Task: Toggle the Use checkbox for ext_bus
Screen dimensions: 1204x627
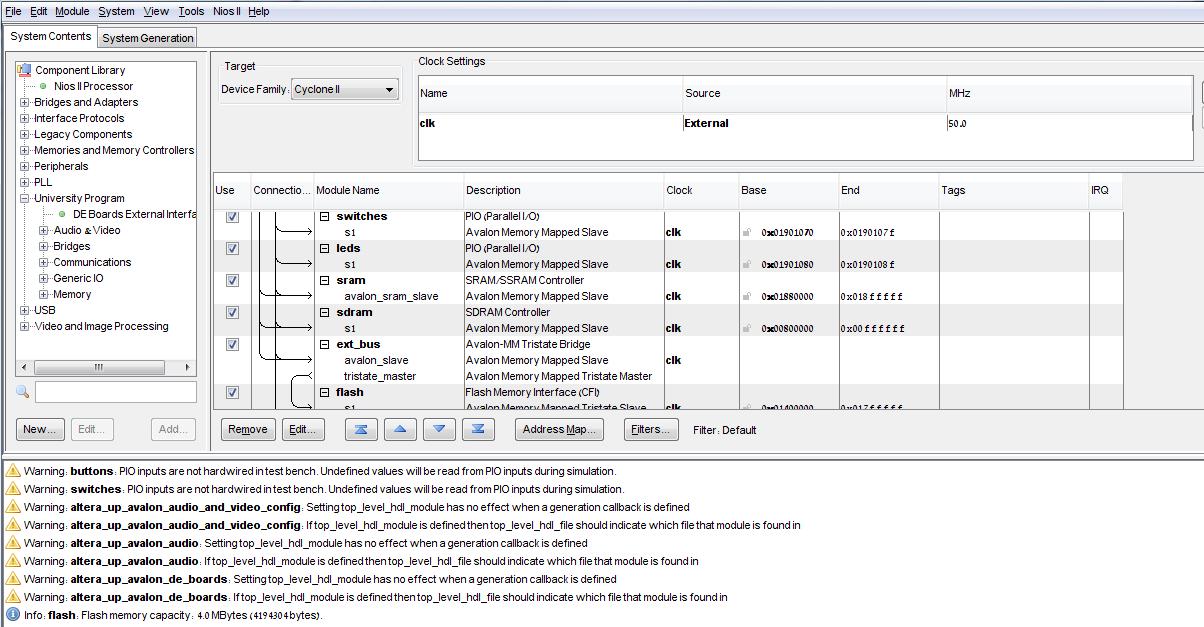Action: (x=232, y=345)
